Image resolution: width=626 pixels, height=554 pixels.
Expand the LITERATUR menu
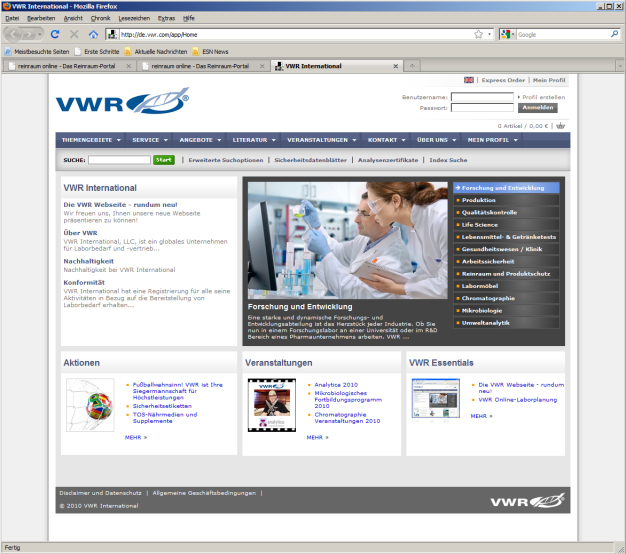click(254, 140)
